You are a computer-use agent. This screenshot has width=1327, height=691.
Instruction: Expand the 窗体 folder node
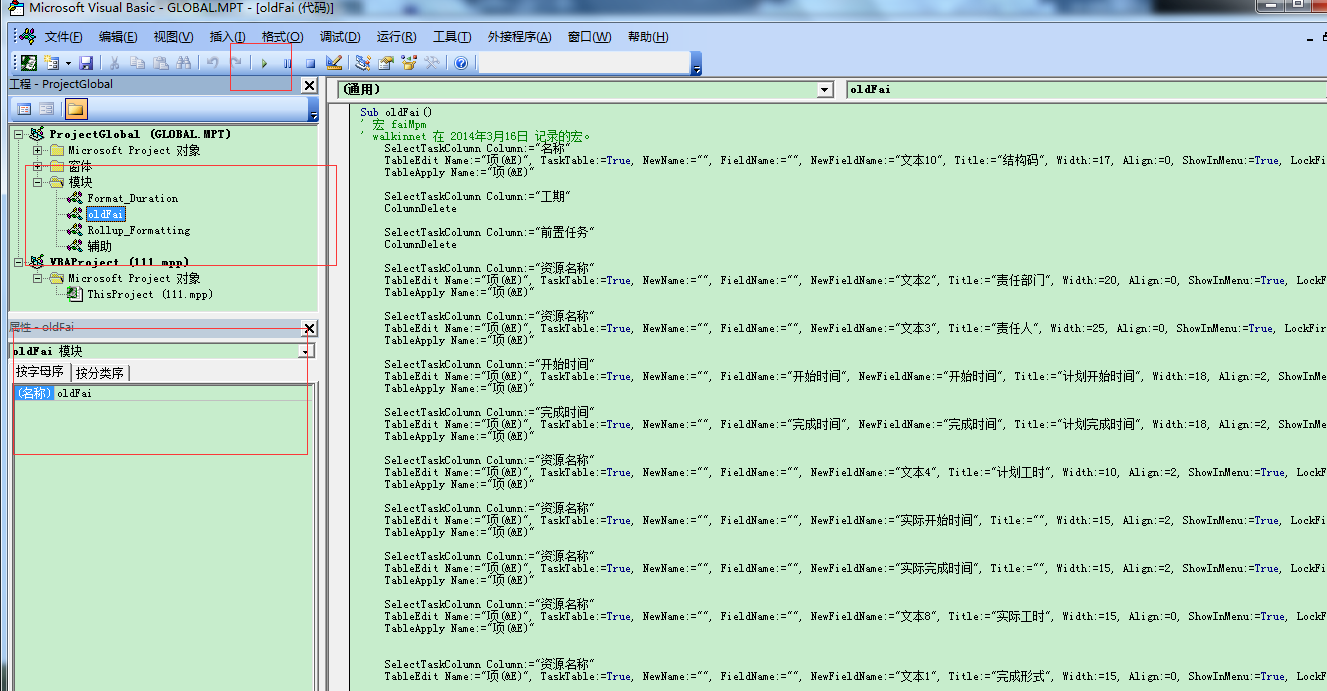coord(38,166)
